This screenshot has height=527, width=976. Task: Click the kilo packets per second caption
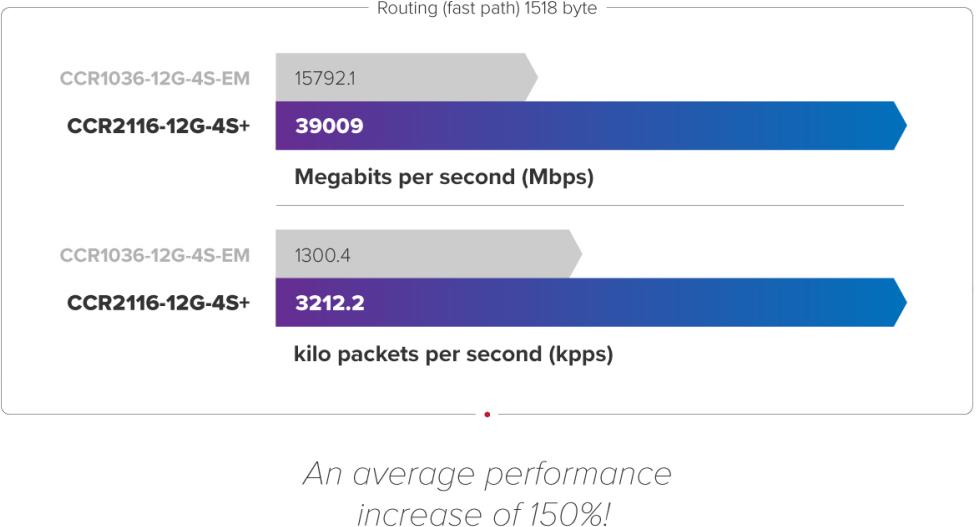453,354
